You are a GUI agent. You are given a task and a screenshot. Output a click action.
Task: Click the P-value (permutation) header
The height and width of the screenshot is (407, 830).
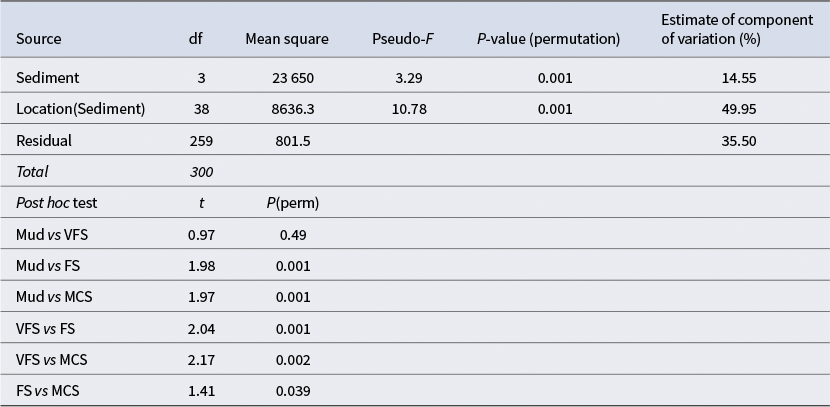(548, 39)
